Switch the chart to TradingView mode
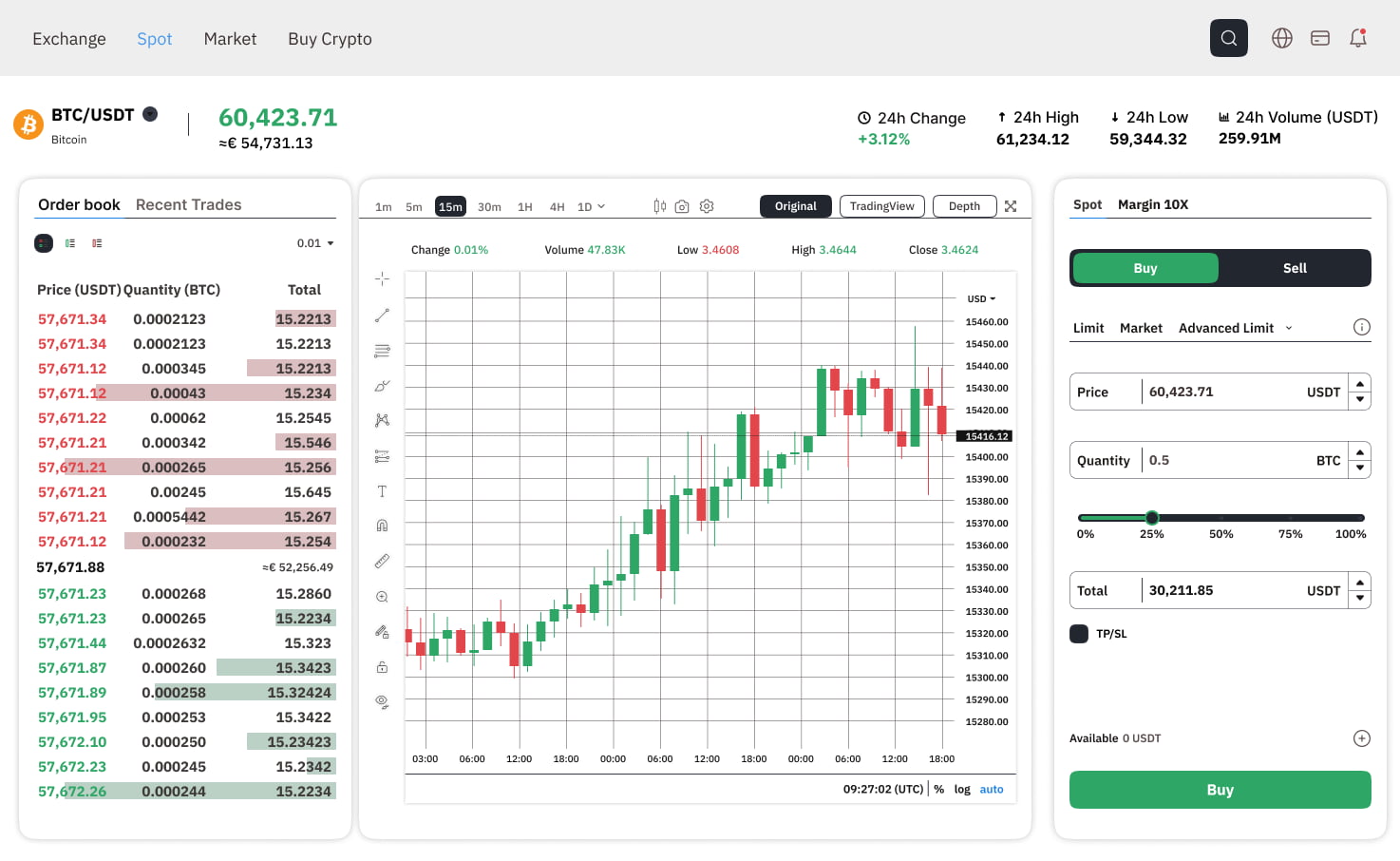The image size is (1400, 861). (881, 205)
